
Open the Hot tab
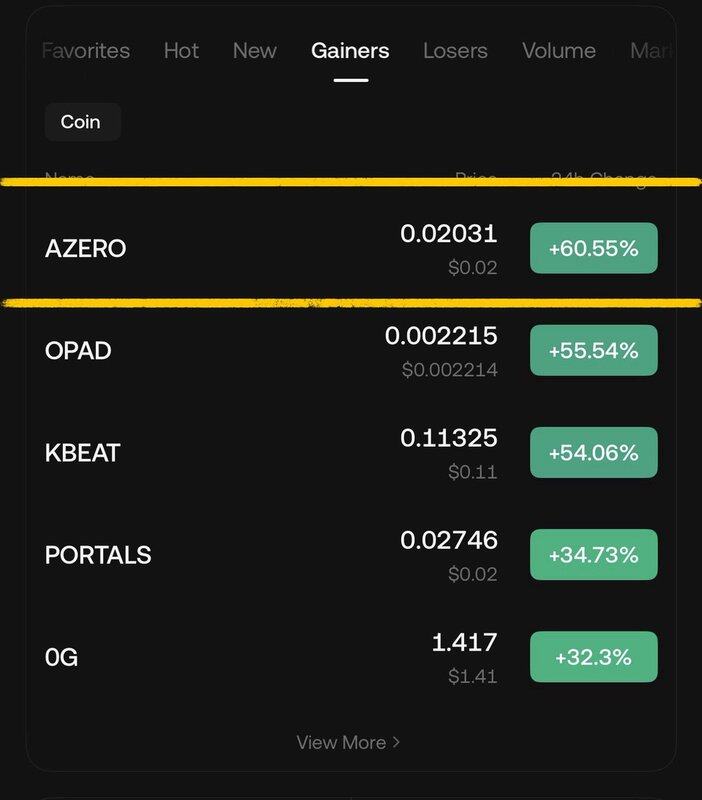click(181, 51)
